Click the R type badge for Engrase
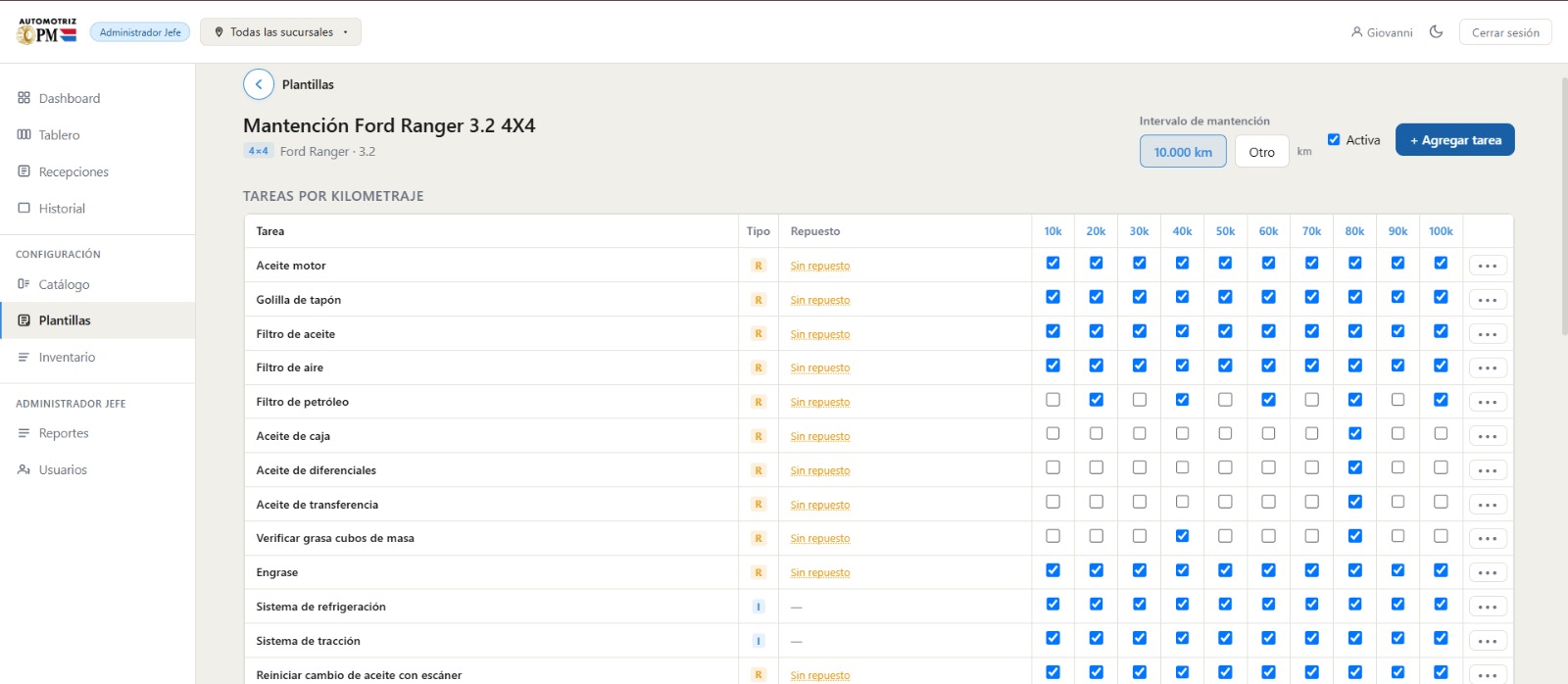The height and width of the screenshot is (684, 1568). click(x=758, y=572)
